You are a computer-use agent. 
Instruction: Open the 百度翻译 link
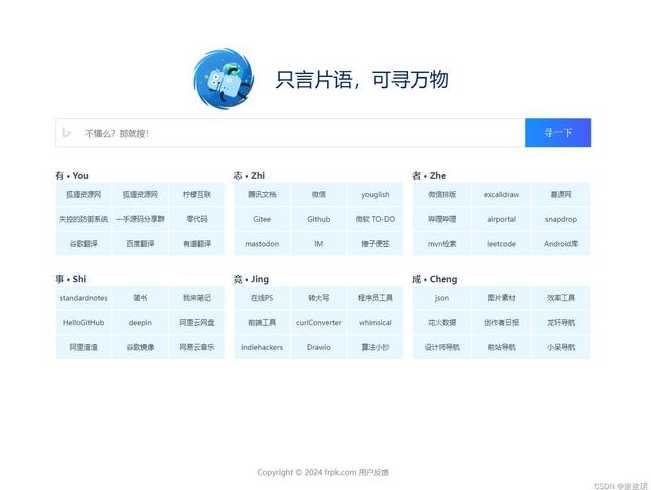coord(140,243)
